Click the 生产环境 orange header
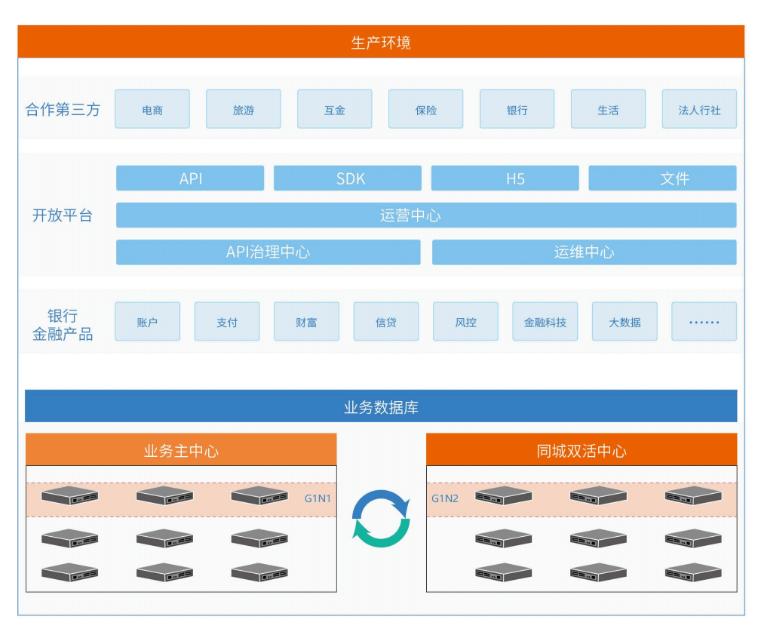Viewport: 764px width, 626px height. [381, 42]
